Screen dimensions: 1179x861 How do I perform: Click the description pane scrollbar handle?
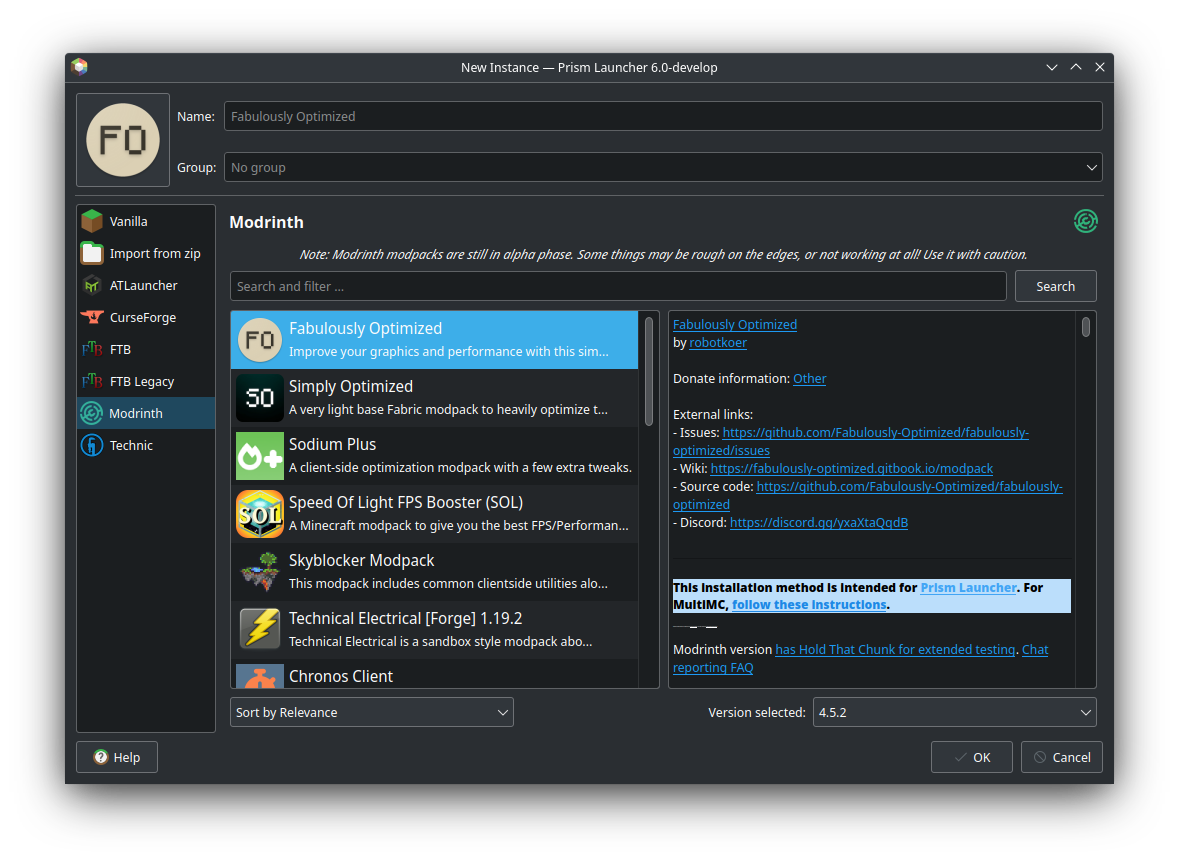1086,327
